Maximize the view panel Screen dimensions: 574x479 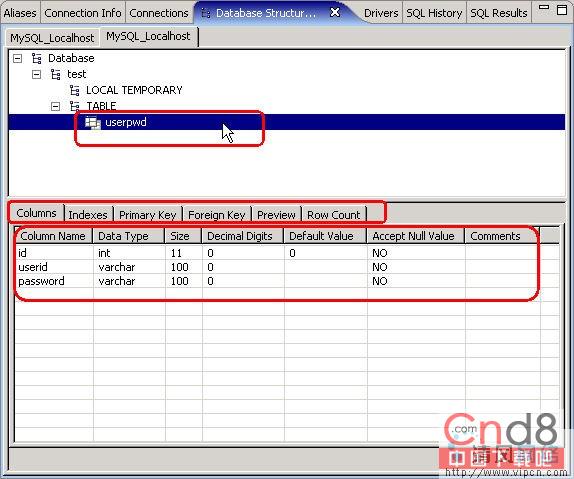562,10
